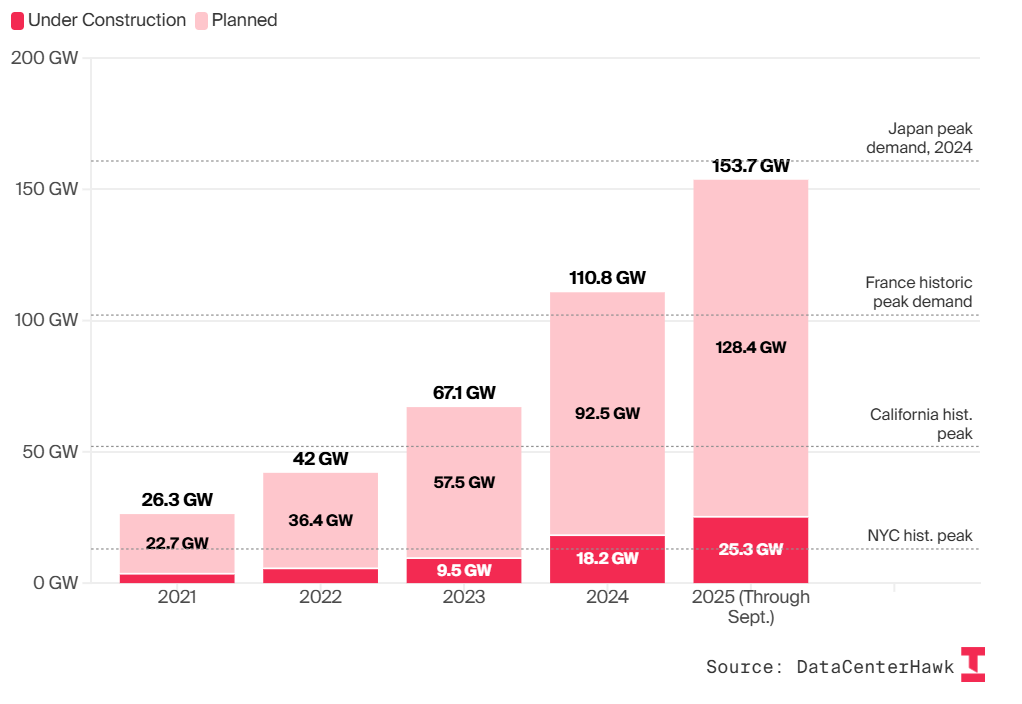Image resolution: width=1022 pixels, height=704 pixels.
Task: Click the California hist. peak annotation
Action: [920, 424]
